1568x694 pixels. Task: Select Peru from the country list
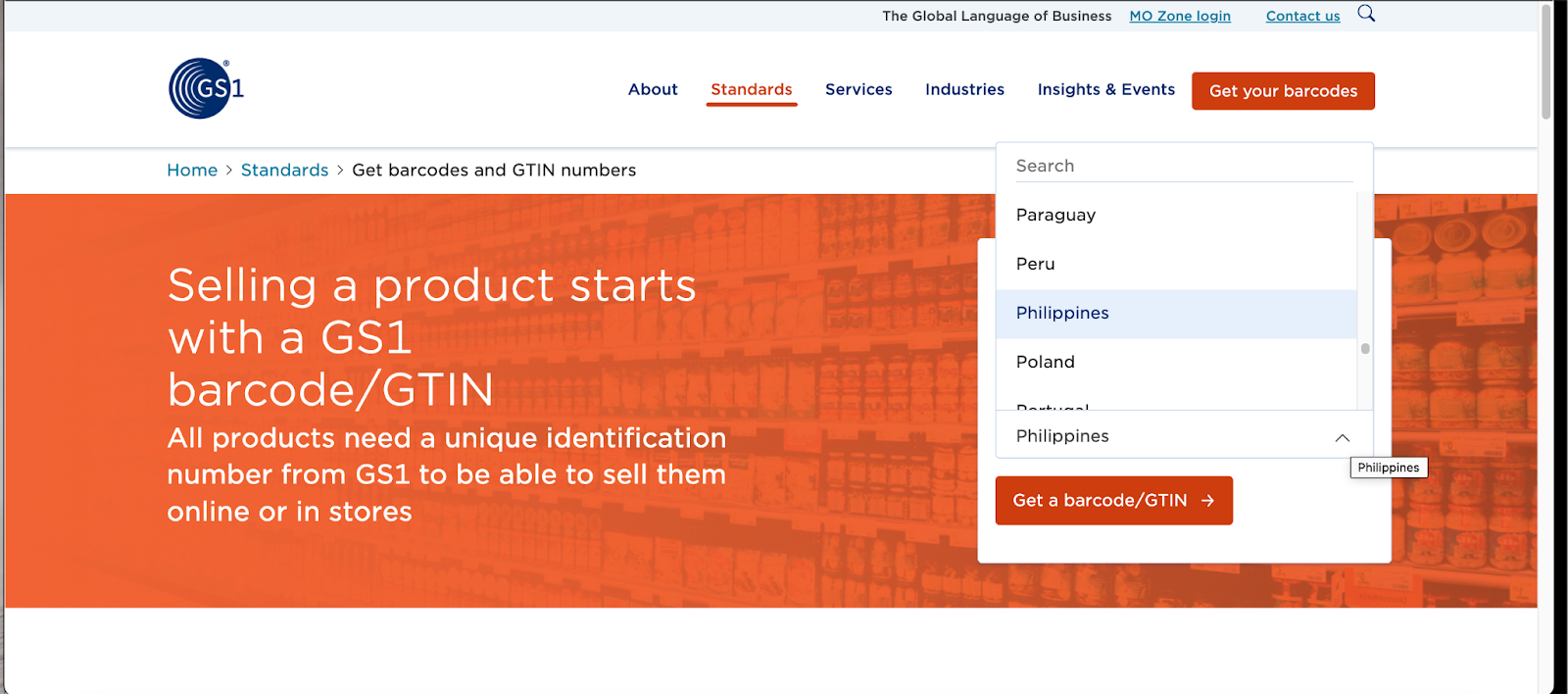[1176, 264]
